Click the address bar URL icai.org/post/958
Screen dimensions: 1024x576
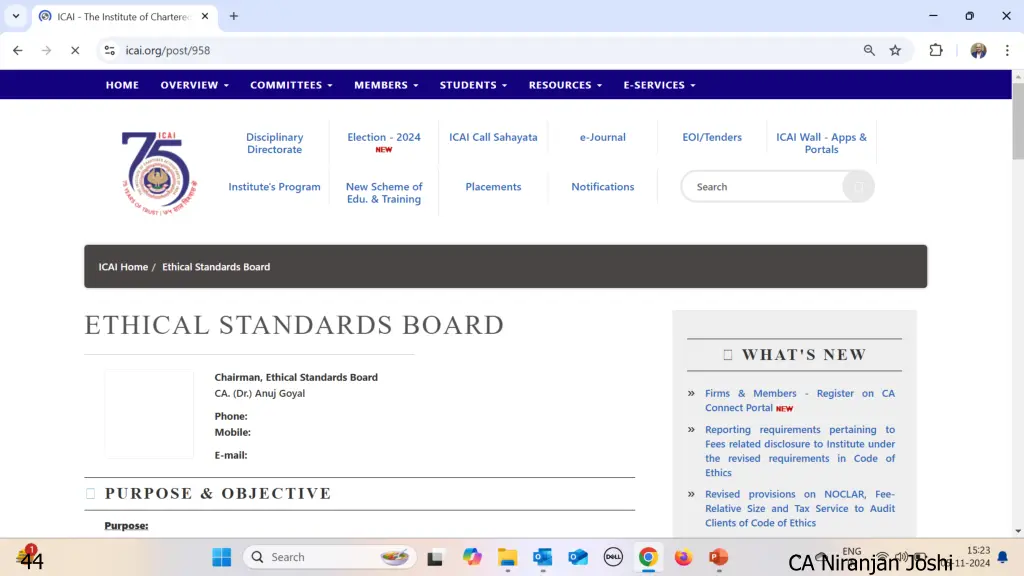(168, 50)
